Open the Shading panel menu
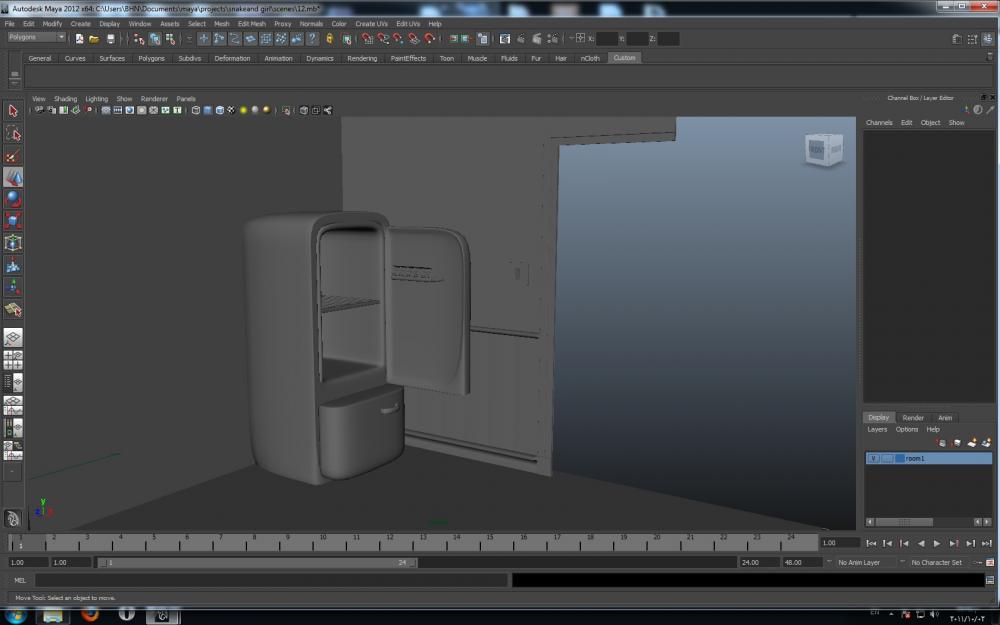The height and width of the screenshot is (625, 1000). pos(65,99)
